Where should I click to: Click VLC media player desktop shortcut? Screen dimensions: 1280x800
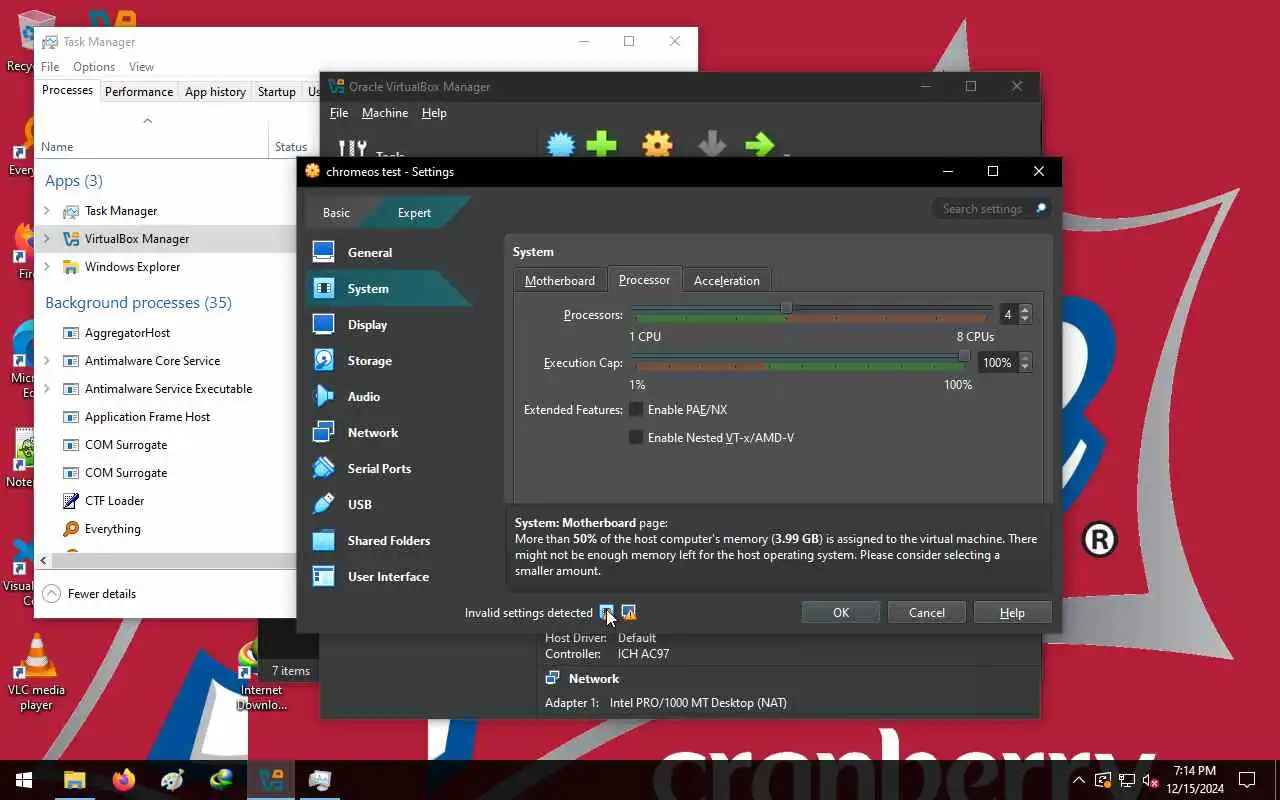[36, 672]
